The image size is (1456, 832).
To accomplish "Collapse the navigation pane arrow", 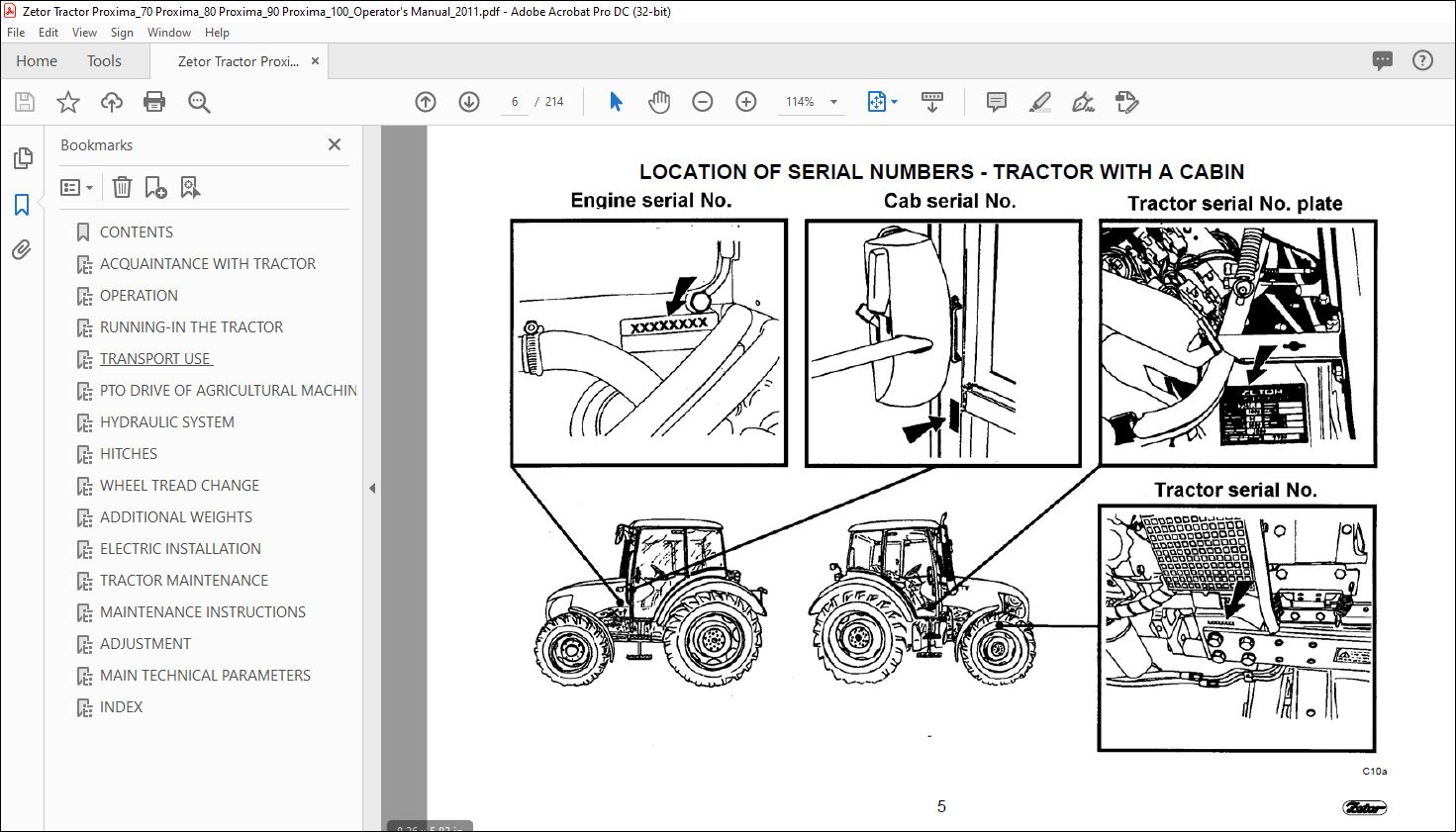I will click(x=372, y=488).
